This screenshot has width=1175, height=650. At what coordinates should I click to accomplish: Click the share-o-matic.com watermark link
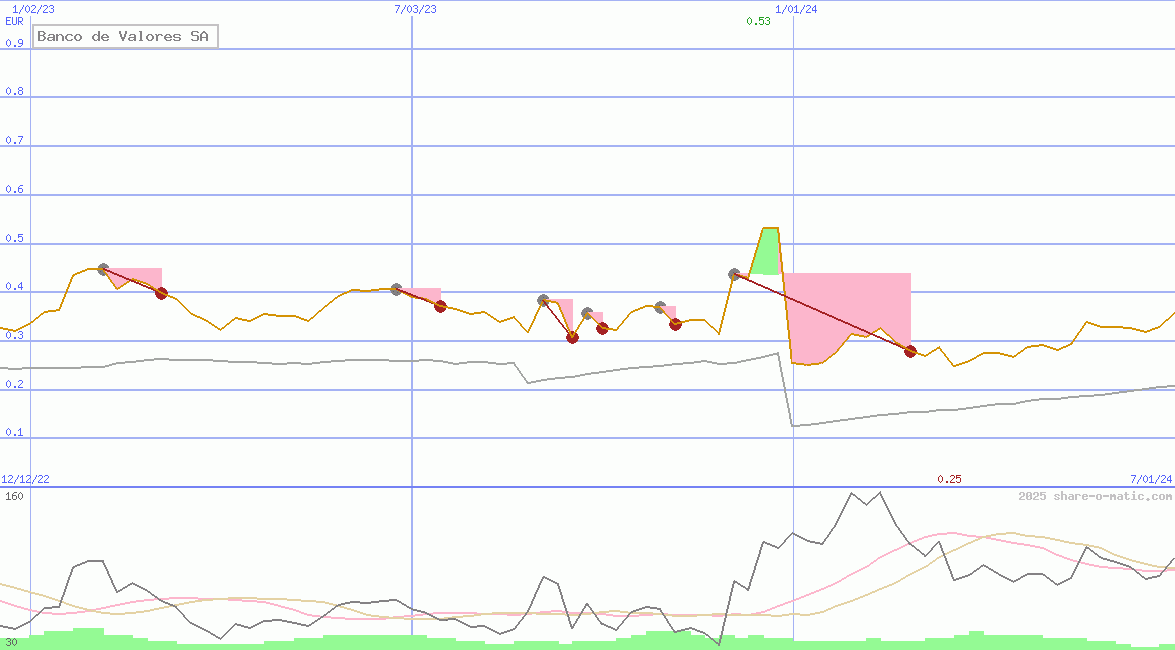tap(1095, 496)
